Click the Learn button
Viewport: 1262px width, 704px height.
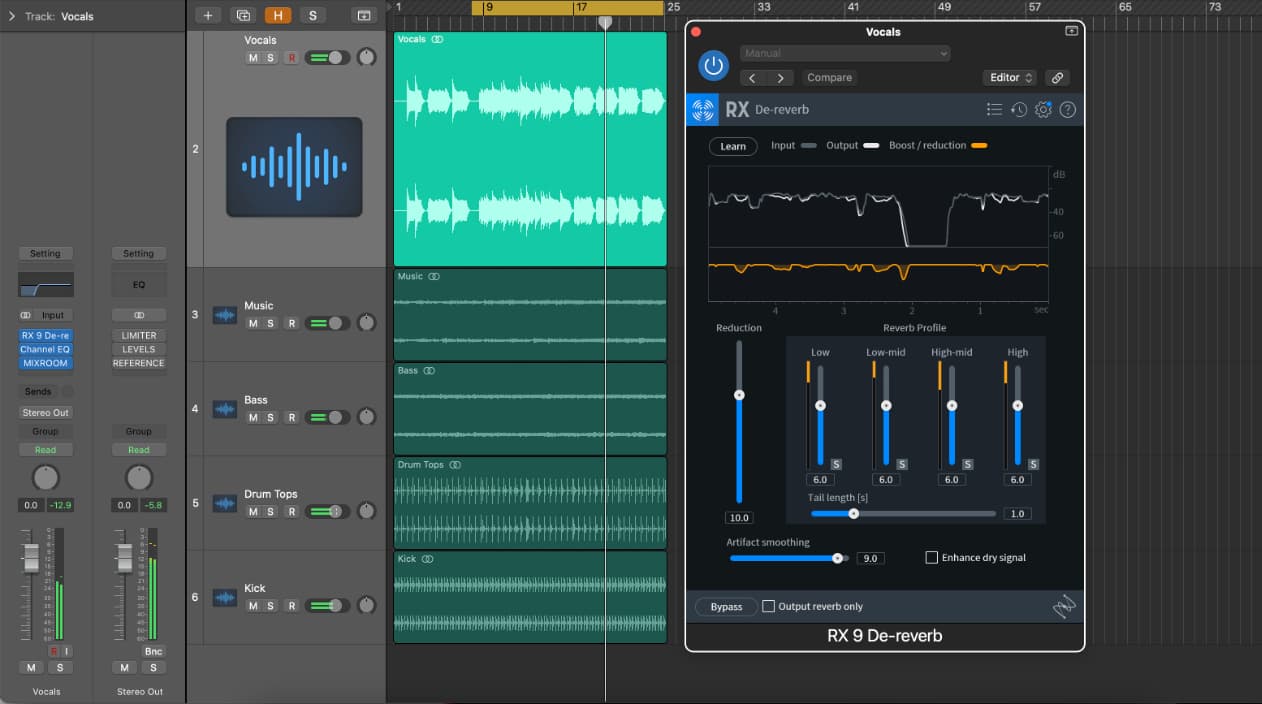tap(733, 146)
